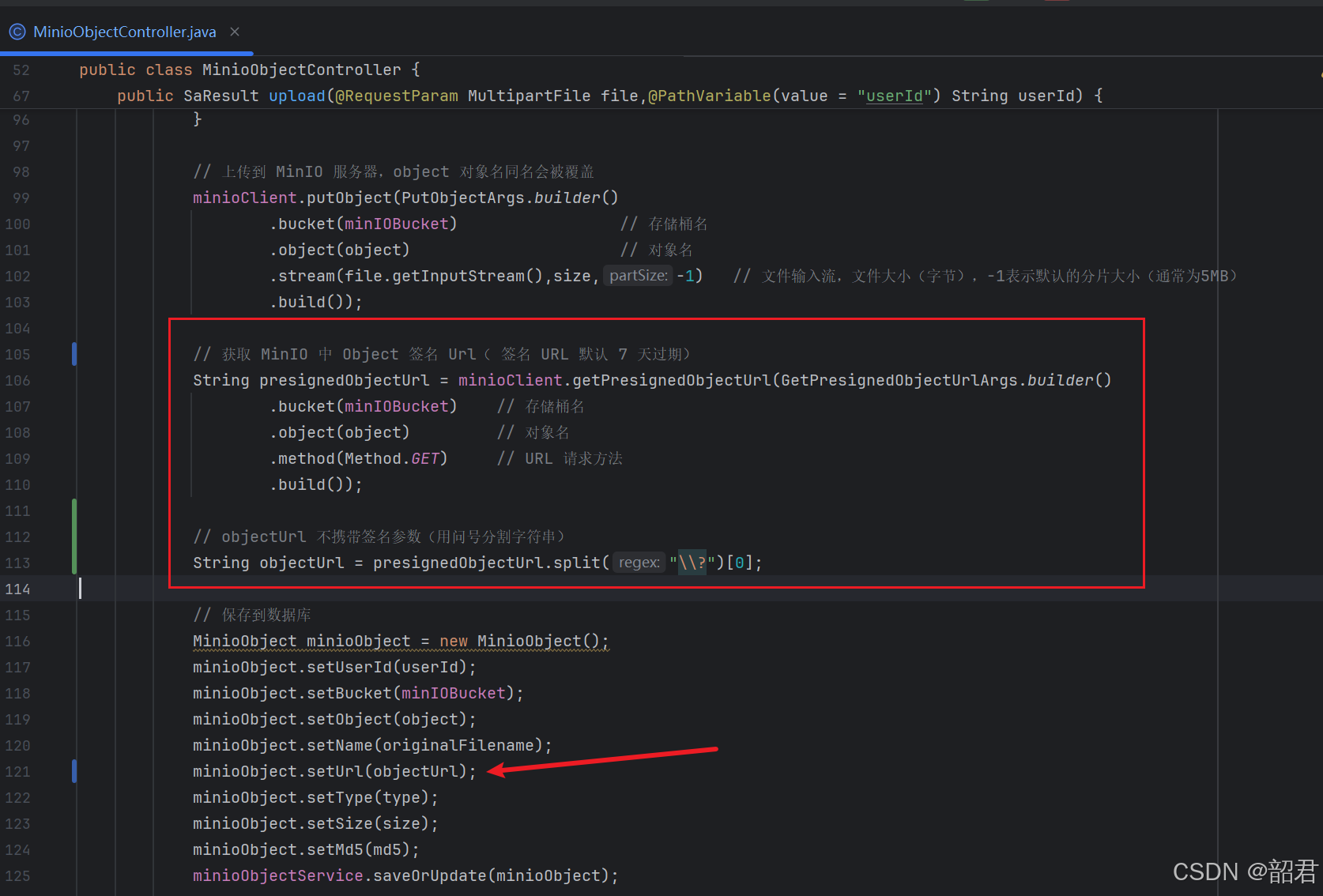The image size is (1323, 896).
Task: Click line number 114 in the gutter
Action: (x=17, y=589)
